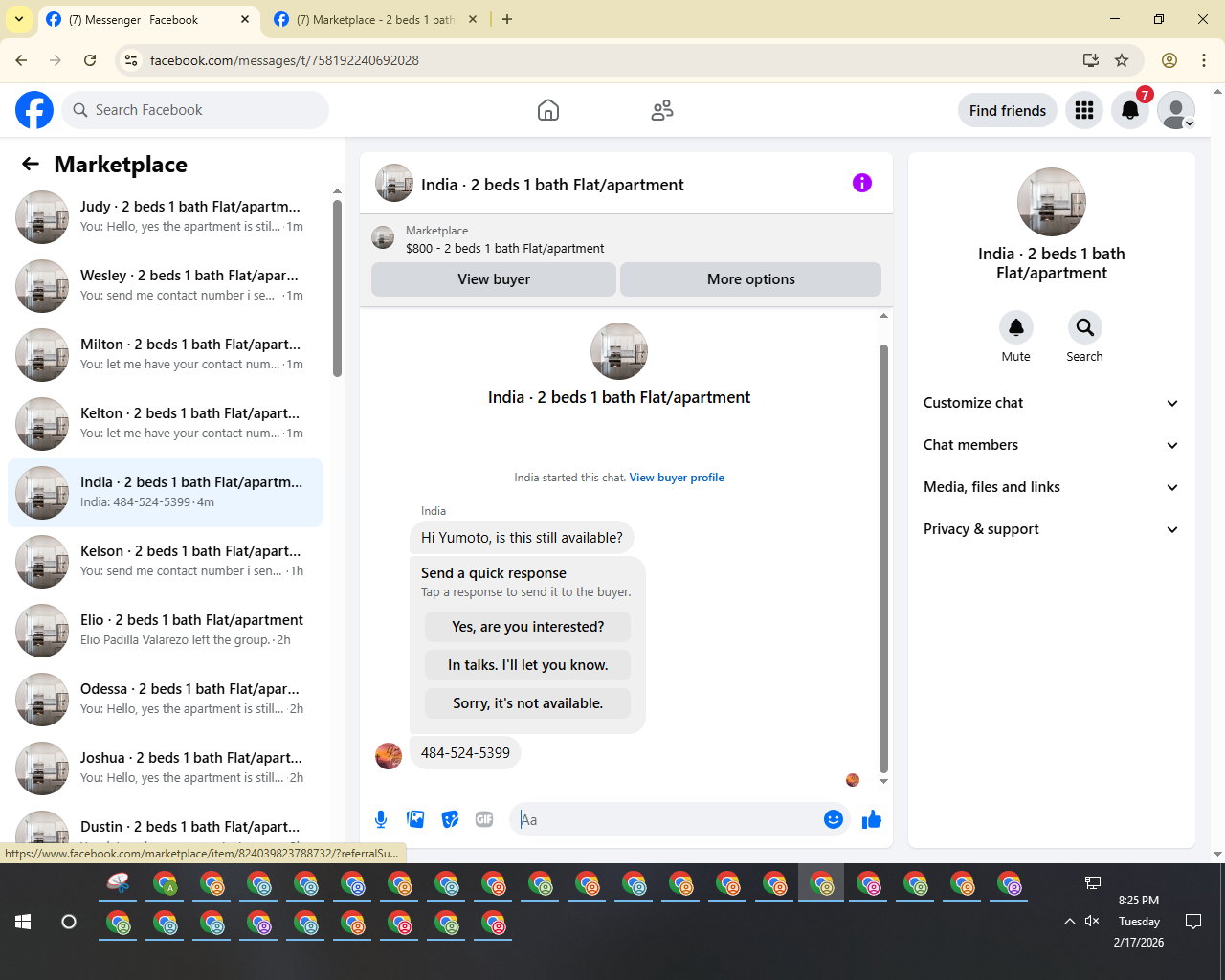Open View buyer profile link

677,478
